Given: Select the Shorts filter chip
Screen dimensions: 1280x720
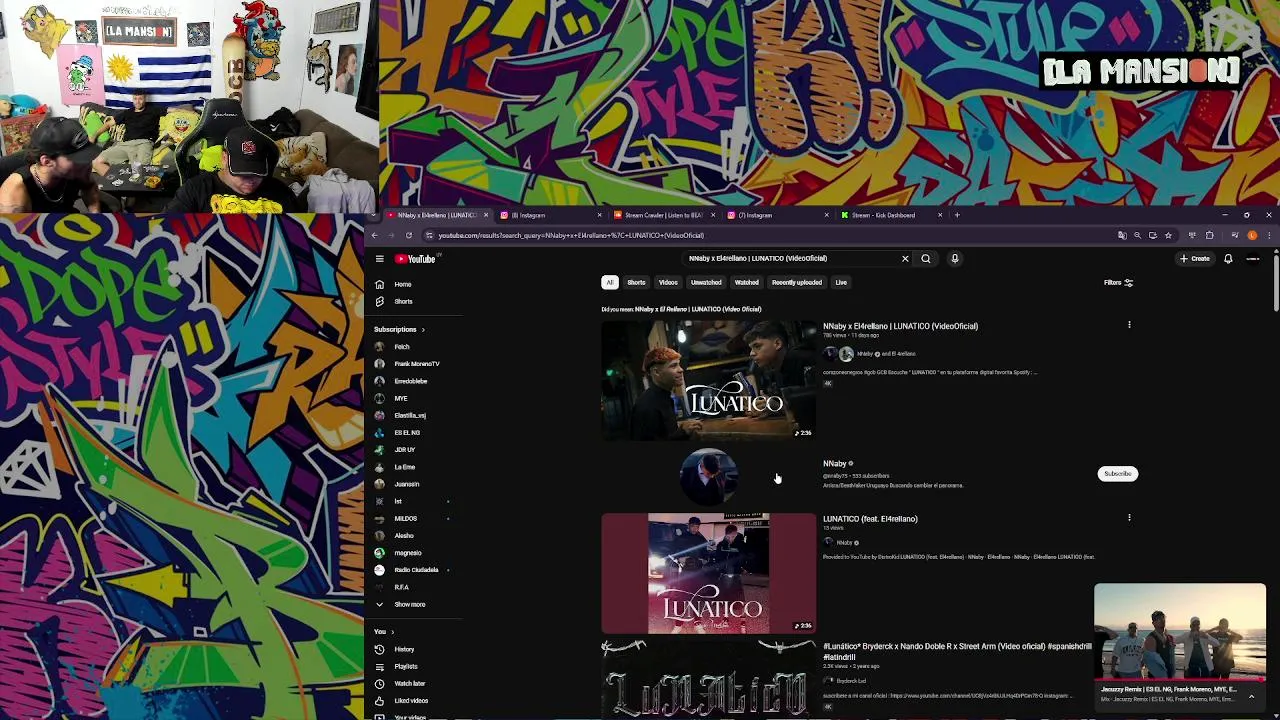Looking at the screenshot, I should pyautogui.click(x=636, y=283).
